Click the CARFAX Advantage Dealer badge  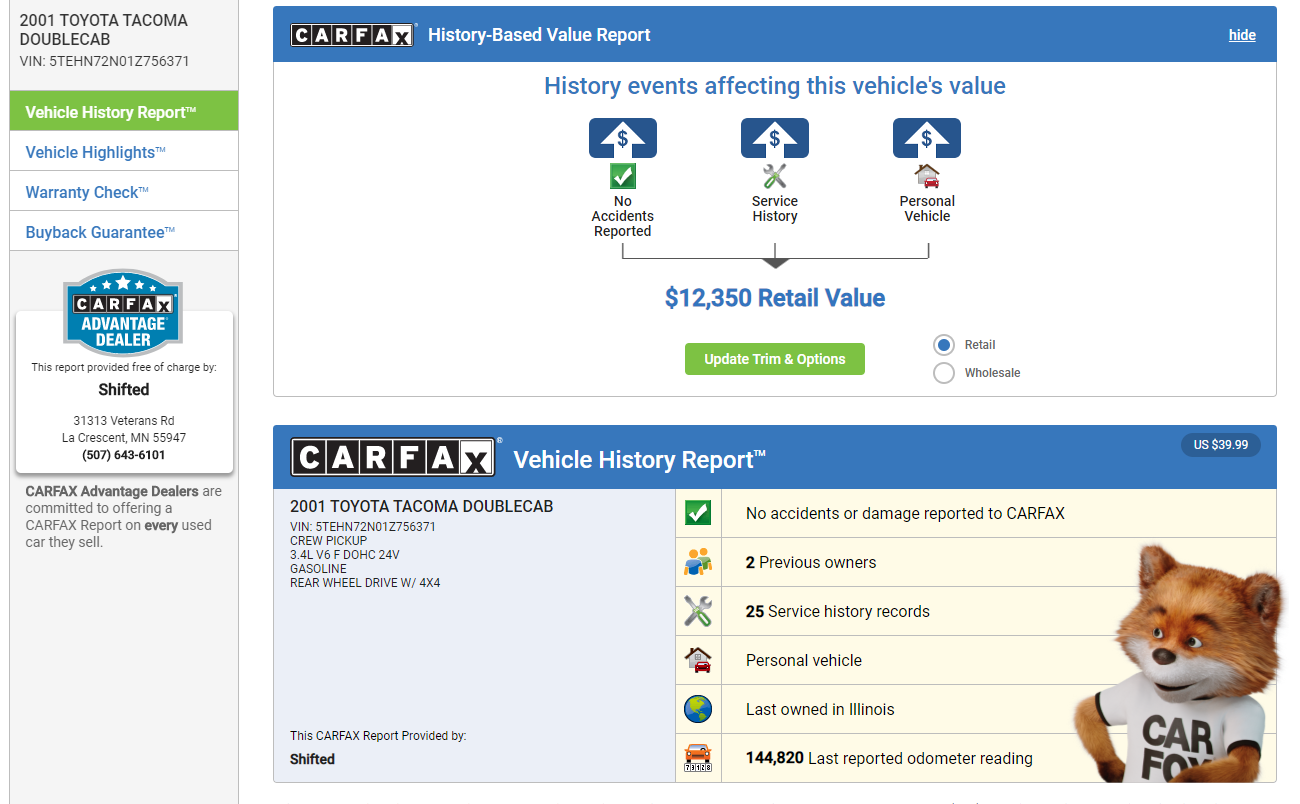click(123, 313)
